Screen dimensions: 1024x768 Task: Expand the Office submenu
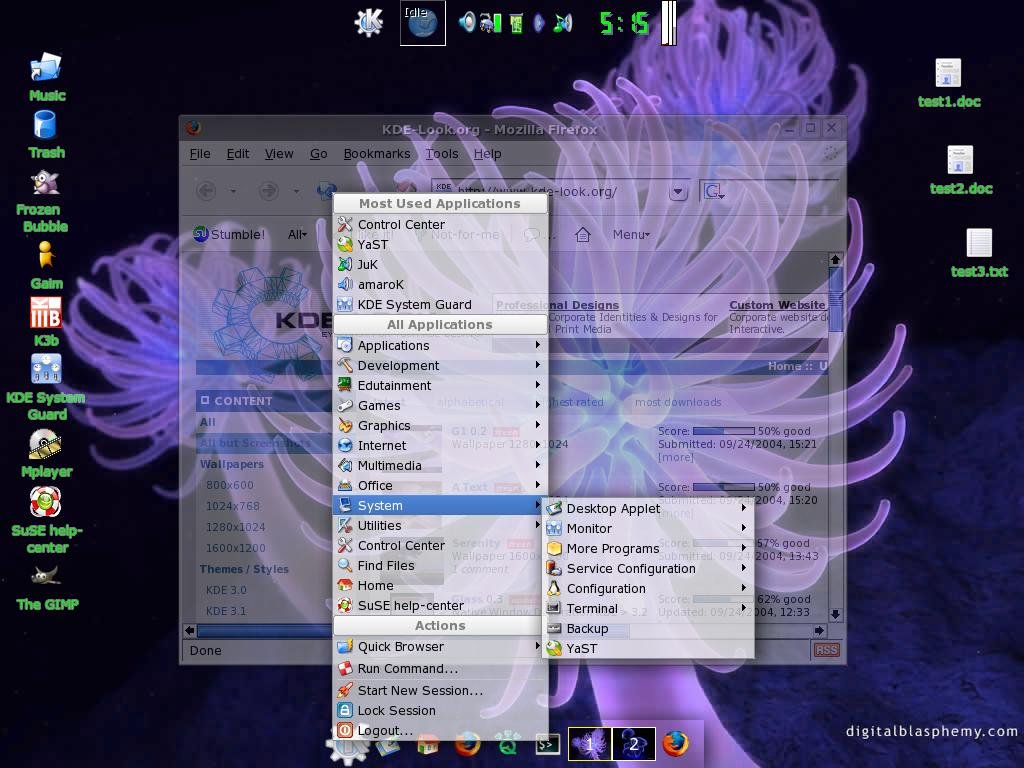click(440, 485)
